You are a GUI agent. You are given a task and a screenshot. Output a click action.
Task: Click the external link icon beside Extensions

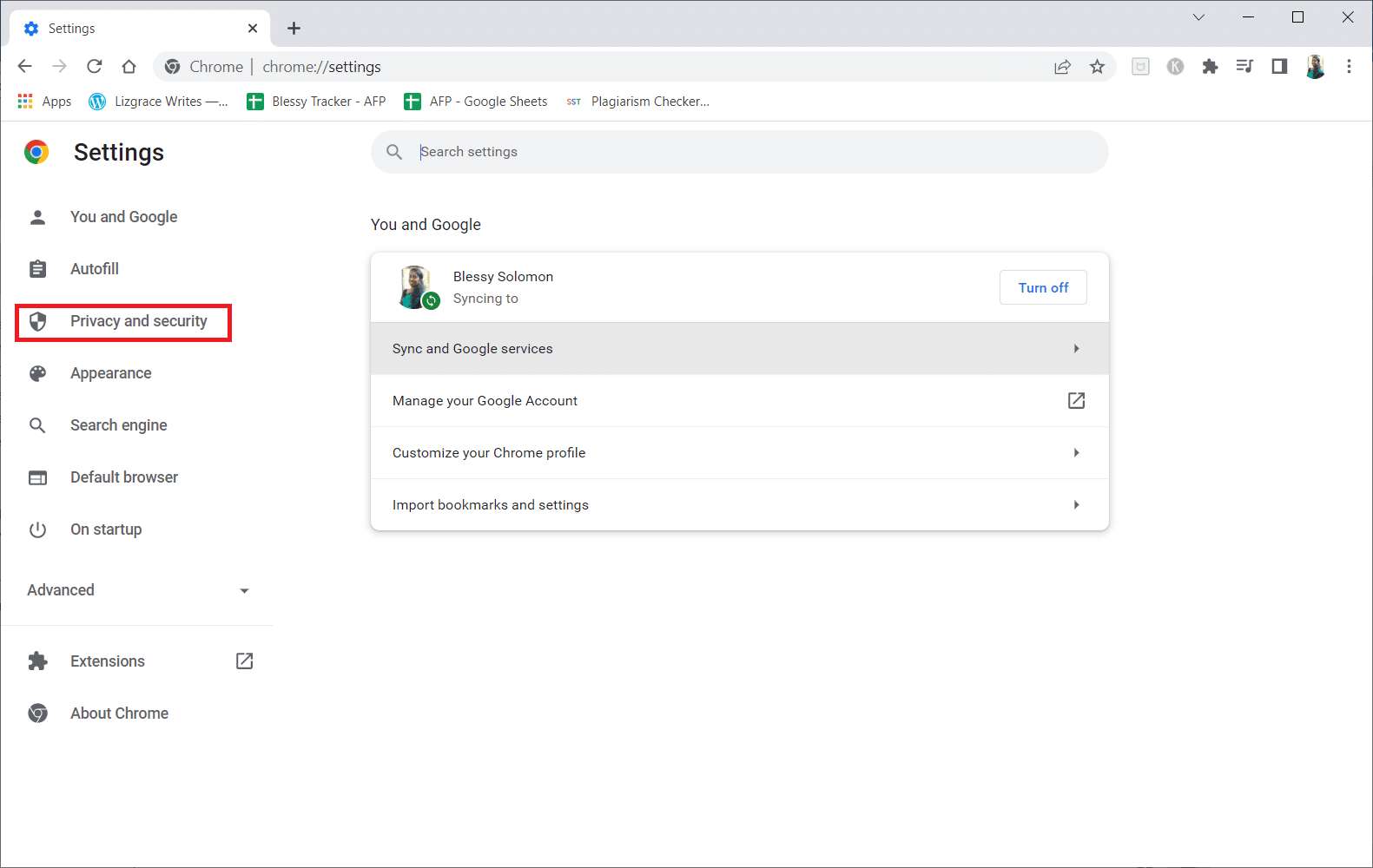point(245,661)
